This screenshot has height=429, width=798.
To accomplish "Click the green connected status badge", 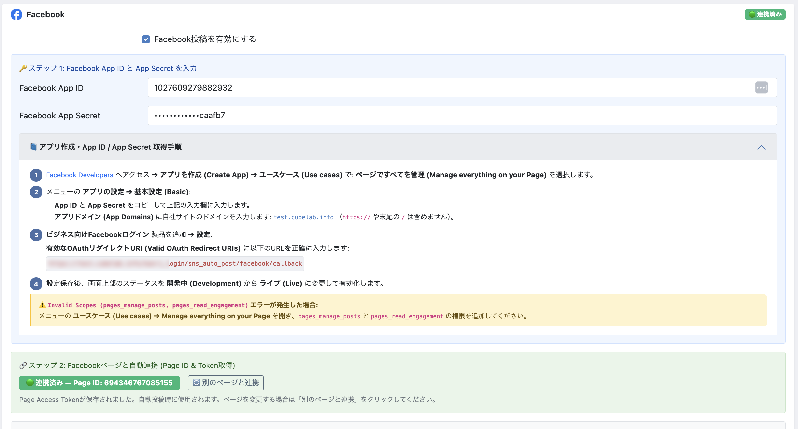I will click(765, 14).
